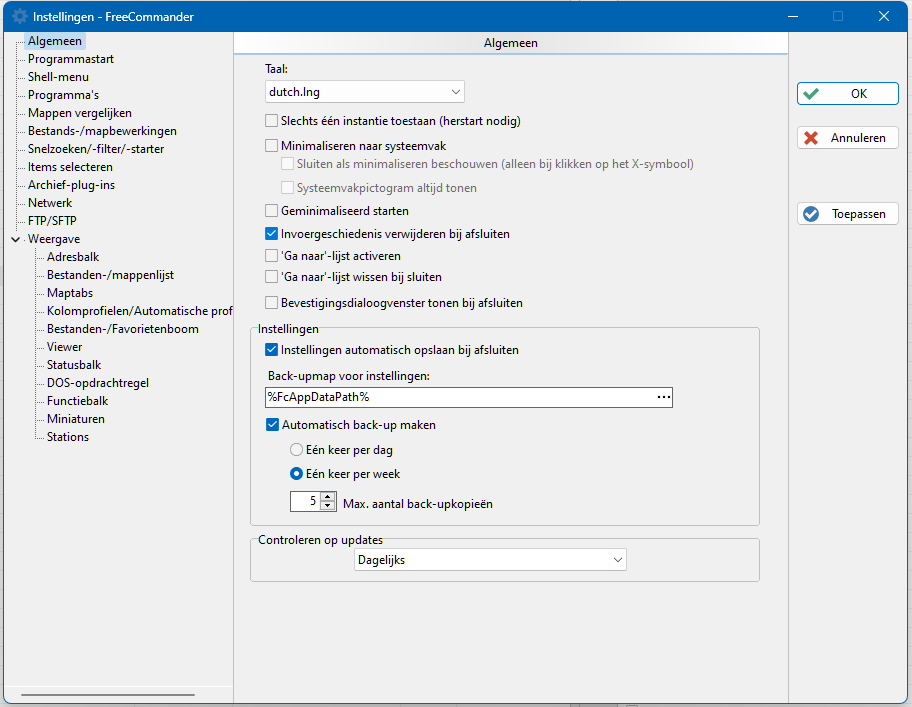Select DOS-opdrachtregel tree item
The width and height of the screenshot is (912, 707).
98,383
